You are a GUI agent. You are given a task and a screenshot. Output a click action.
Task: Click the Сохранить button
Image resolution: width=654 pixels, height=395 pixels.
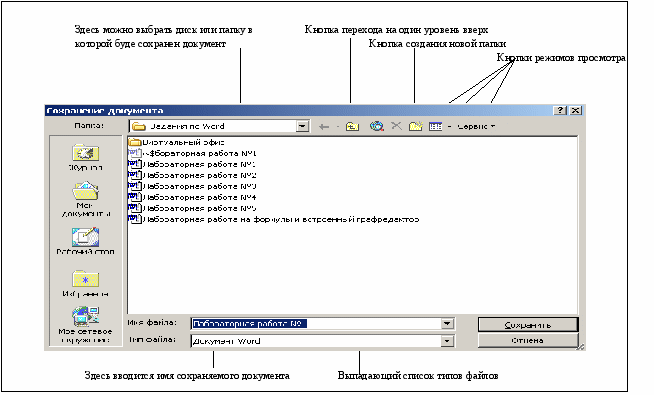(528, 325)
